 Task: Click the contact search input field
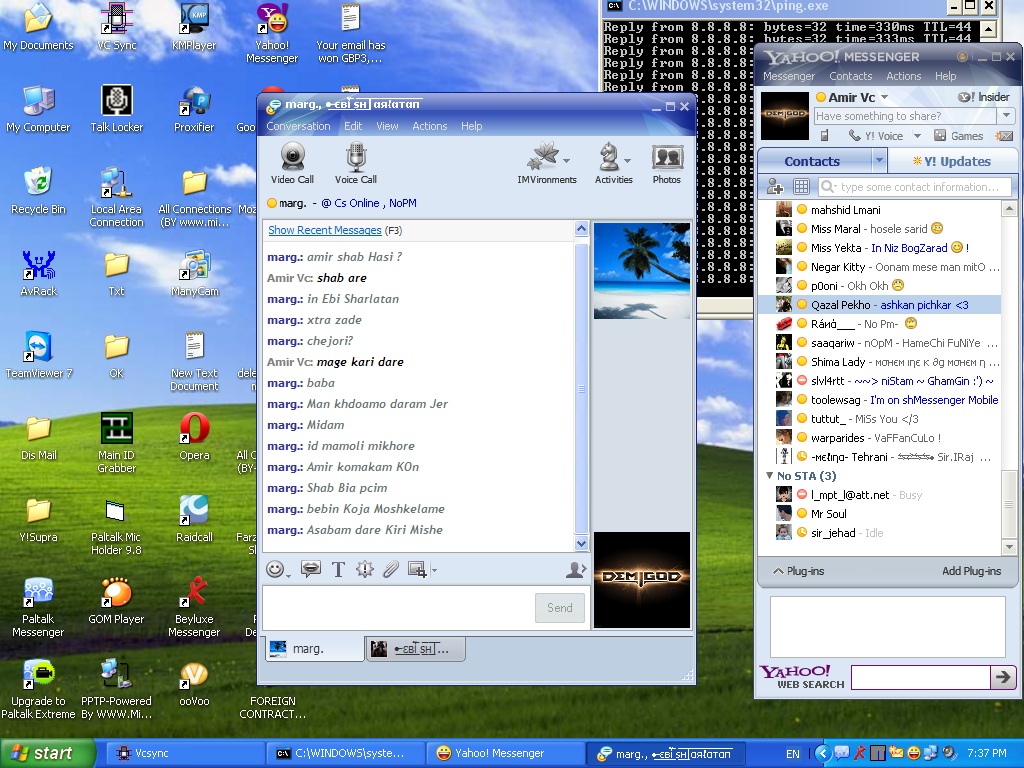pyautogui.click(x=914, y=187)
